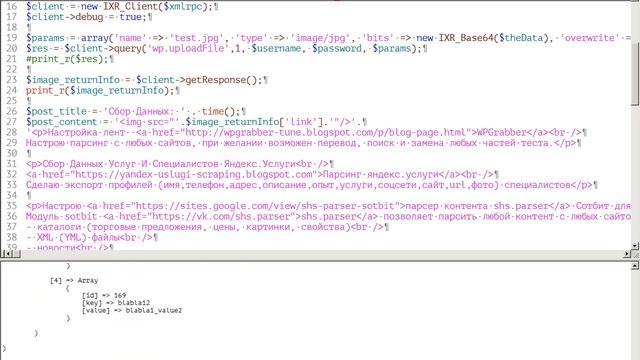The width and height of the screenshot is (640, 360).
Task: Click 'getResponse()' call on line 23
Action: click(x=221, y=80)
